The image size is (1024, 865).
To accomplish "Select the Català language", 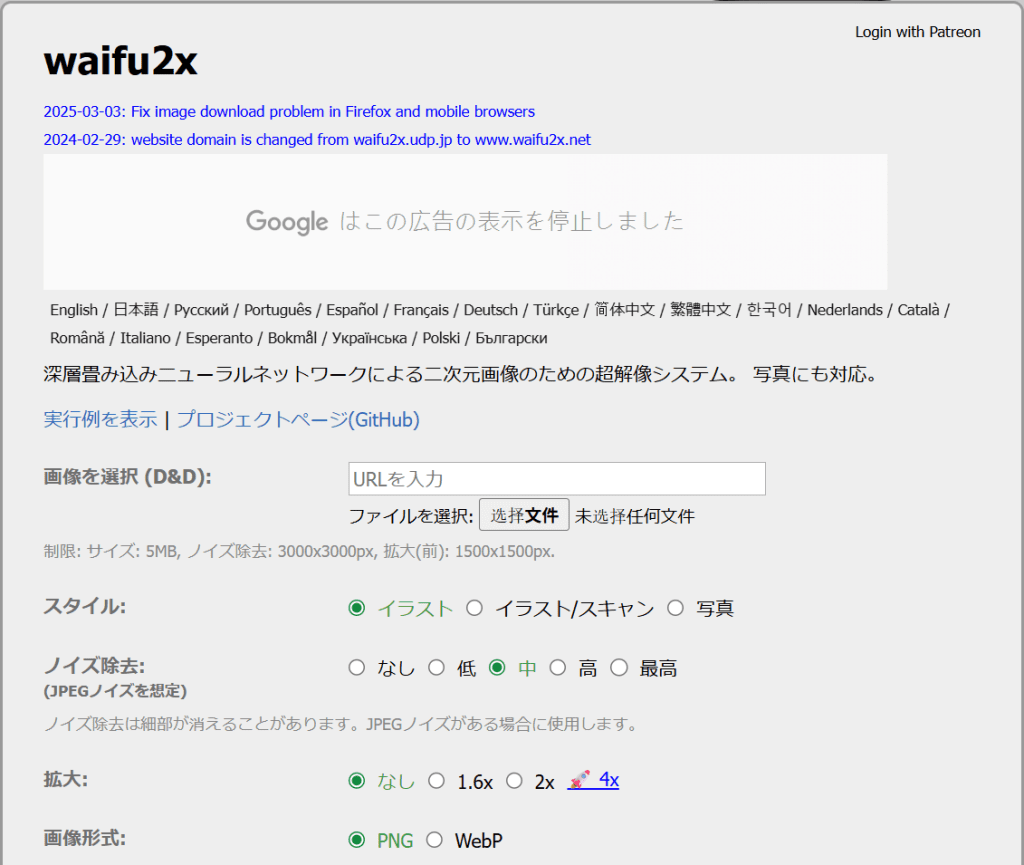I will [918, 310].
